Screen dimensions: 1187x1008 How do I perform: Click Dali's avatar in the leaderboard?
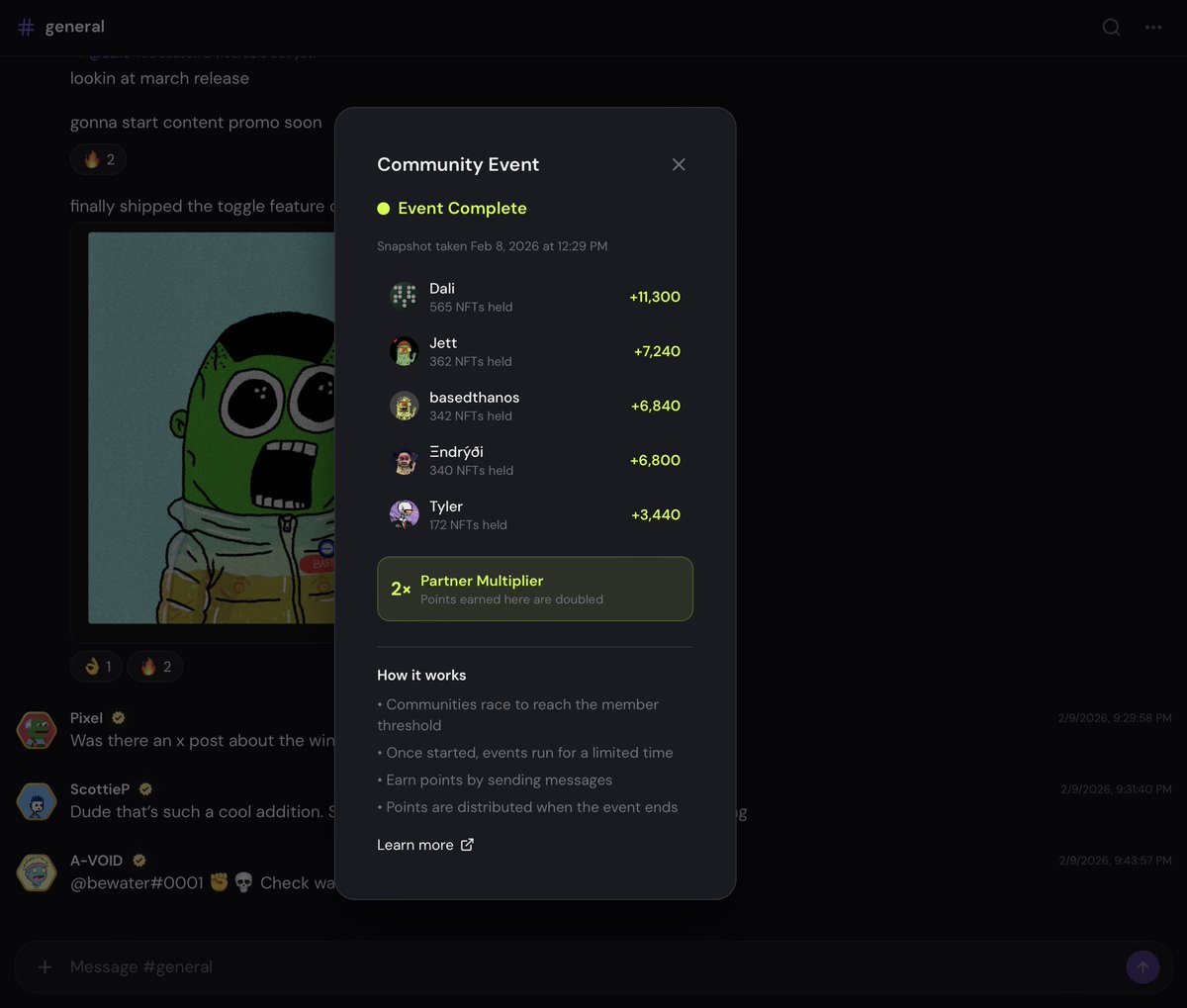(x=404, y=297)
